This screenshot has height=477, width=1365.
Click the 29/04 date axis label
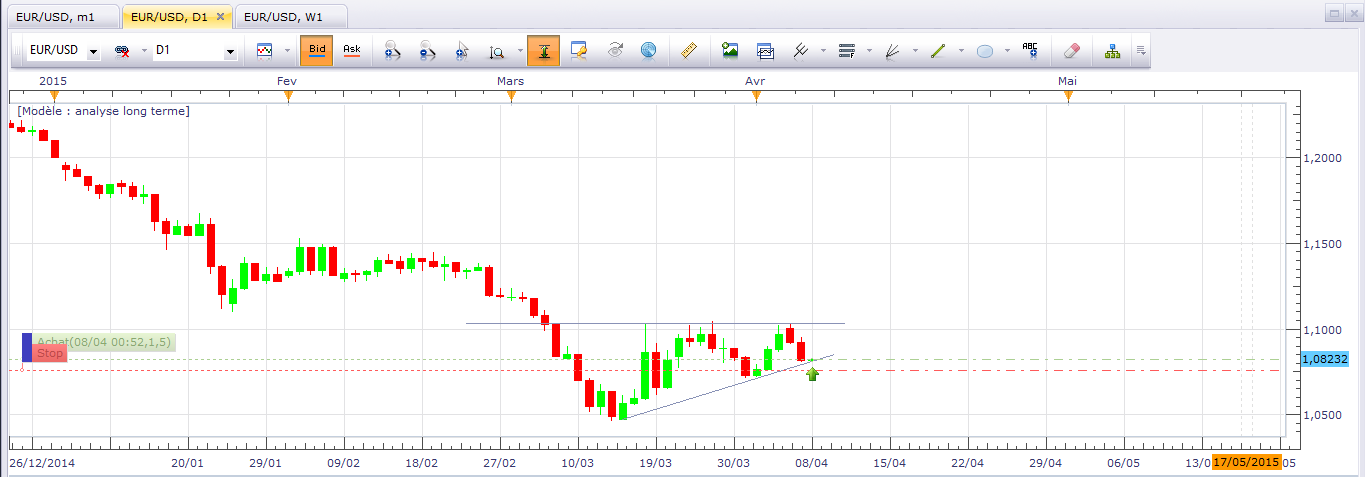[x=1046, y=463]
